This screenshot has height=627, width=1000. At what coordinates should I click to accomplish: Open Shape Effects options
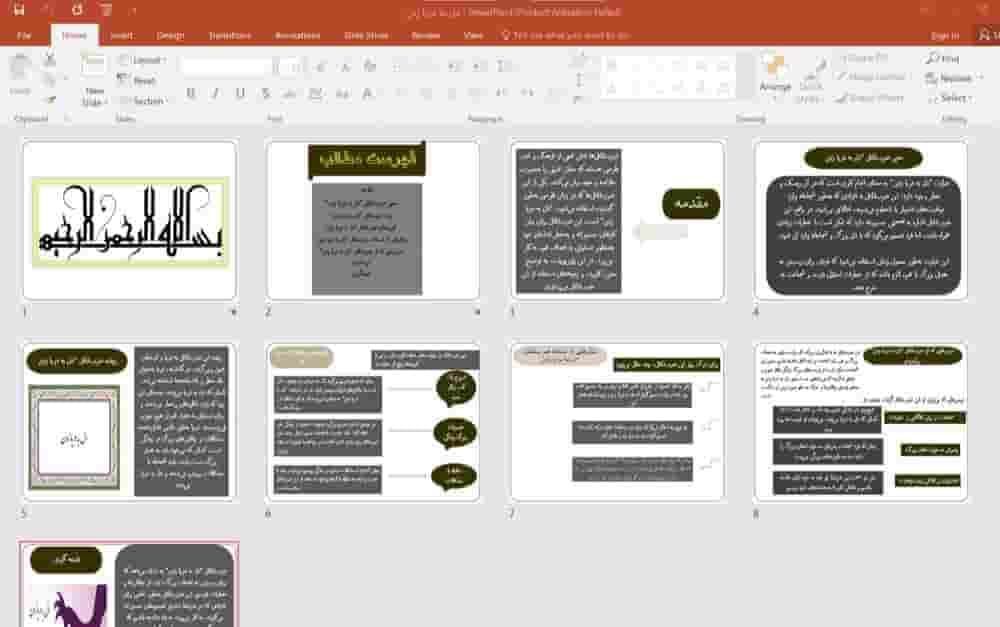[871, 98]
